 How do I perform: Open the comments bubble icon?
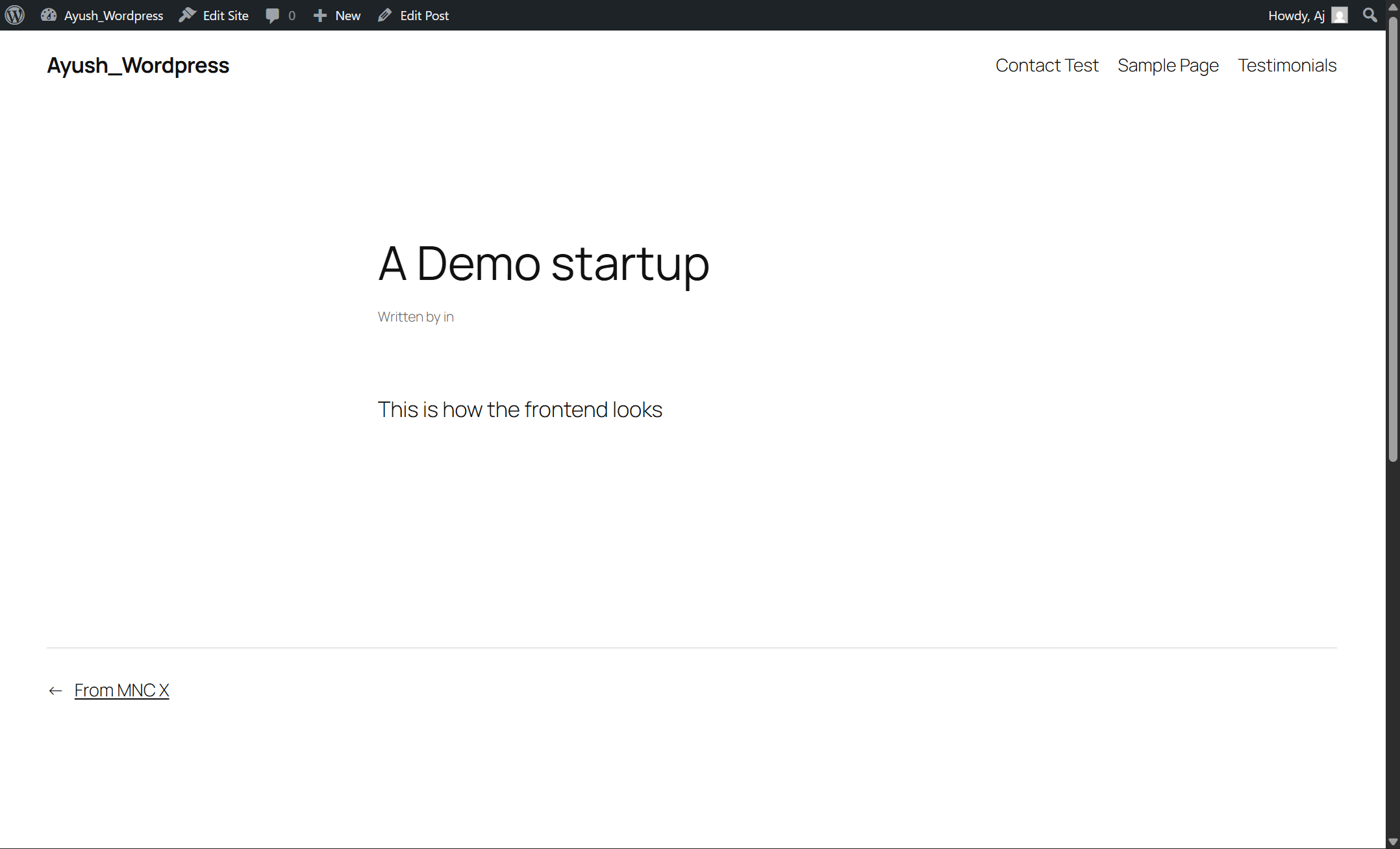(273, 16)
